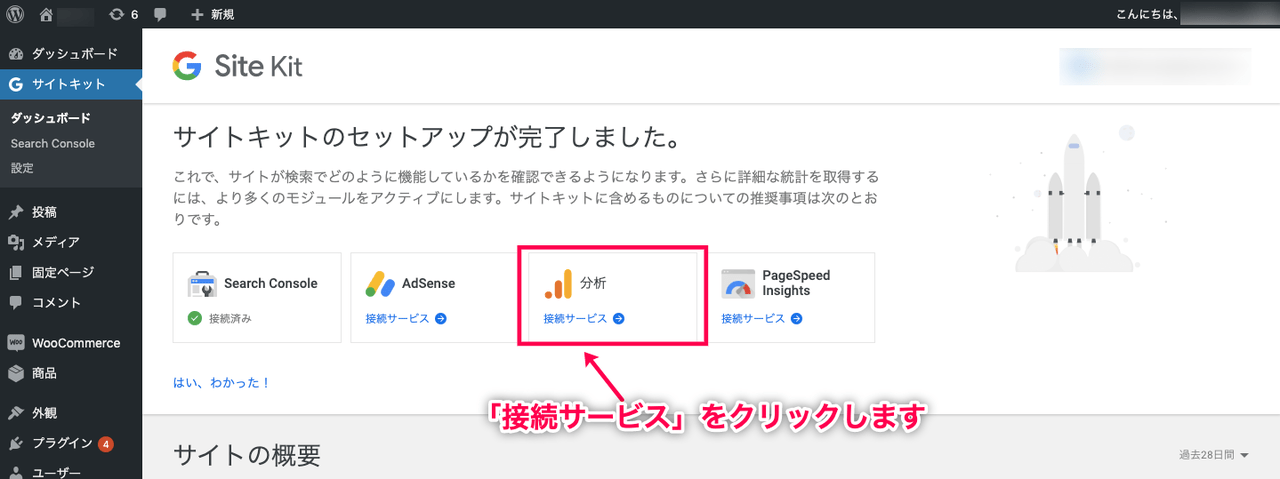This screenshot has height=479, width=1280.
Task: Click the 新規 plus button in admin bar
Action: pos(212,14)
